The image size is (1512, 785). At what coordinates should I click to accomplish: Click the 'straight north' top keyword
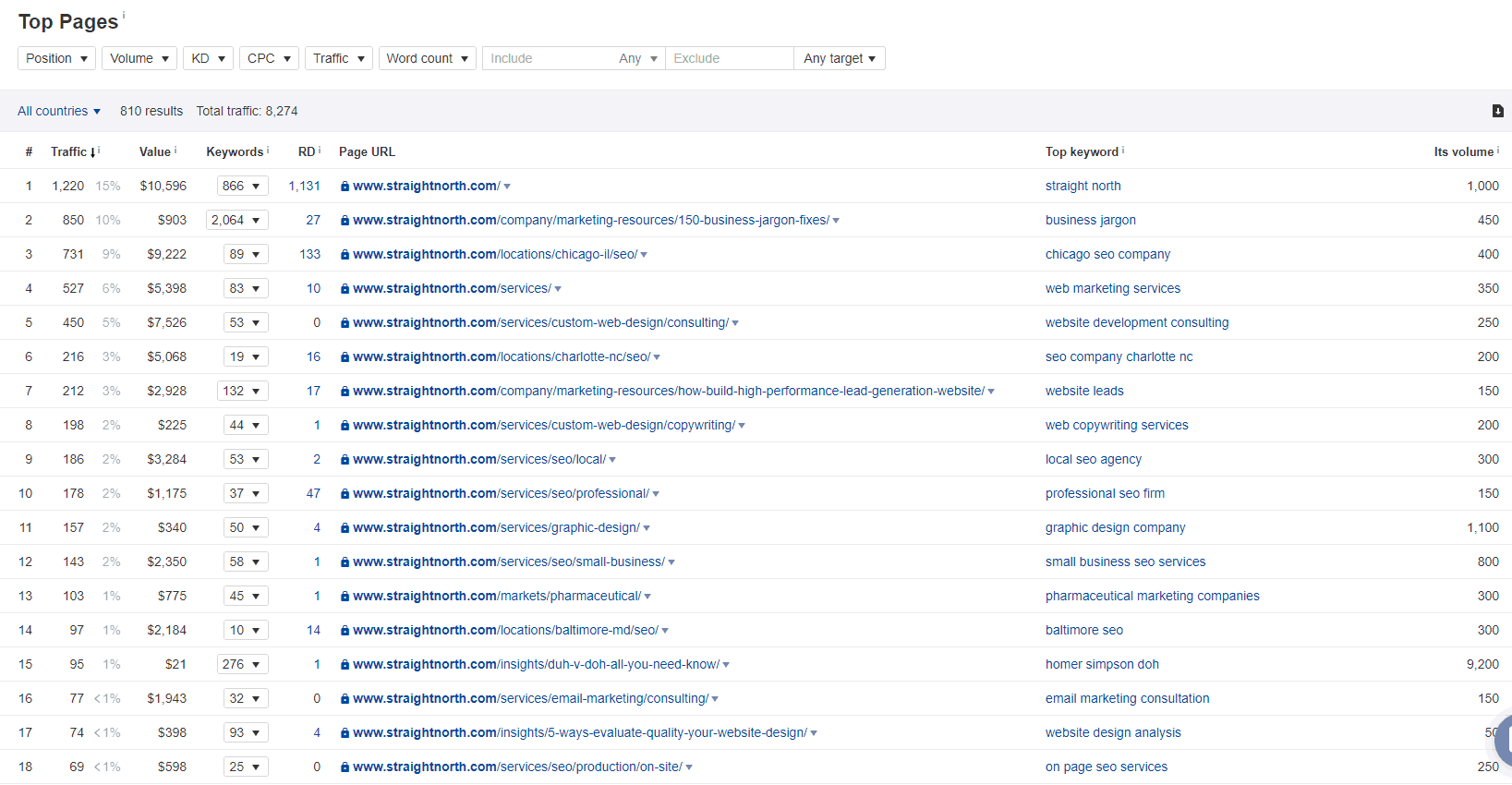tap(1083, 186)
